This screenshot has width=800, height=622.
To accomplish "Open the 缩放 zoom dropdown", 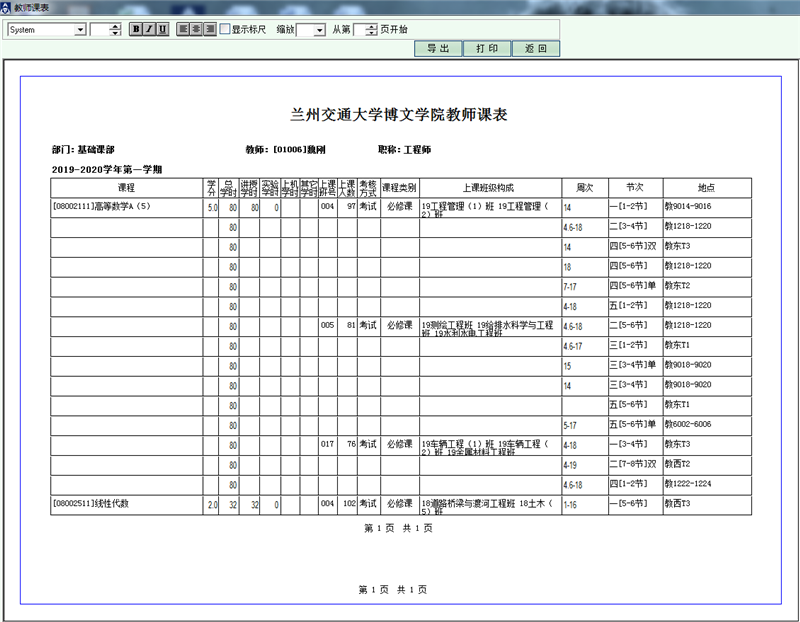I will (x=319, y=30).
